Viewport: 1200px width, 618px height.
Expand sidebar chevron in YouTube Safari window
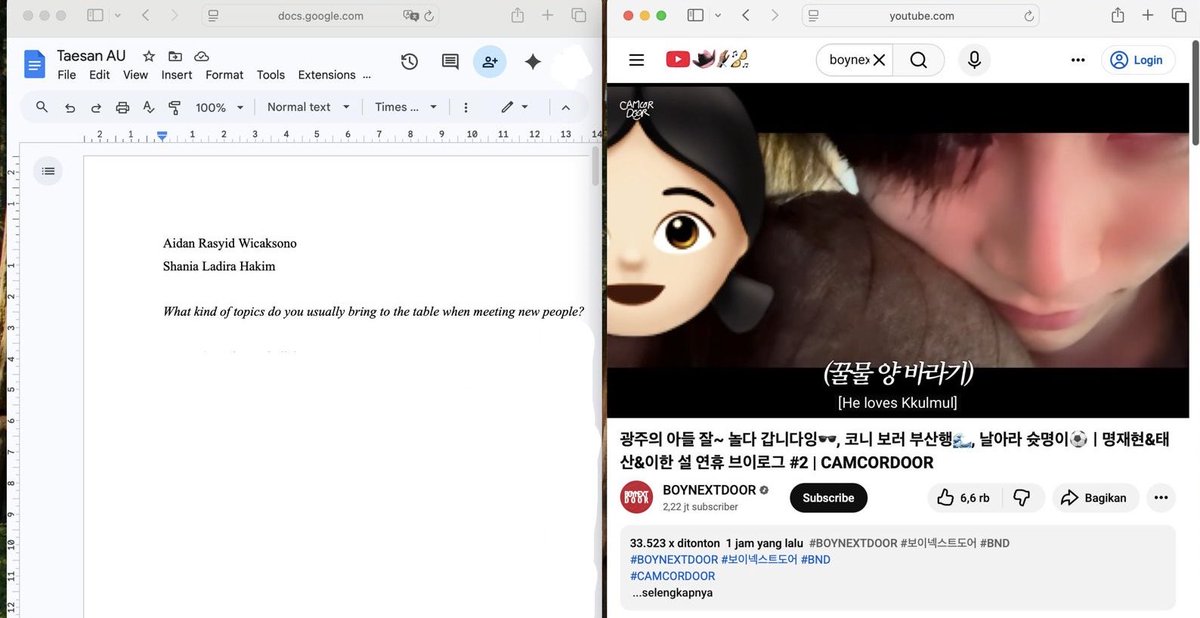coord(718,15)
